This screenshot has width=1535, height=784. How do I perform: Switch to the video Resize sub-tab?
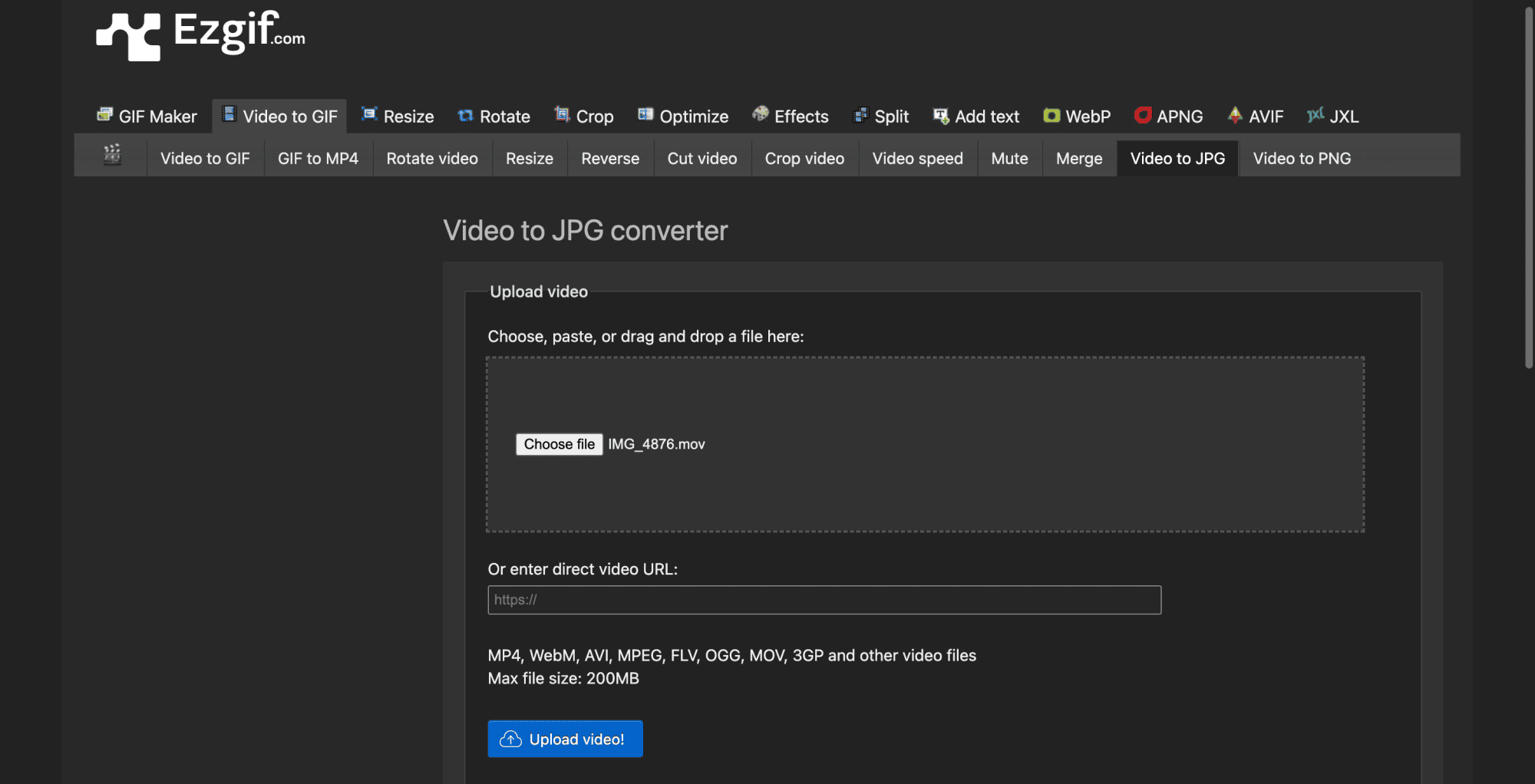[530, 159]
